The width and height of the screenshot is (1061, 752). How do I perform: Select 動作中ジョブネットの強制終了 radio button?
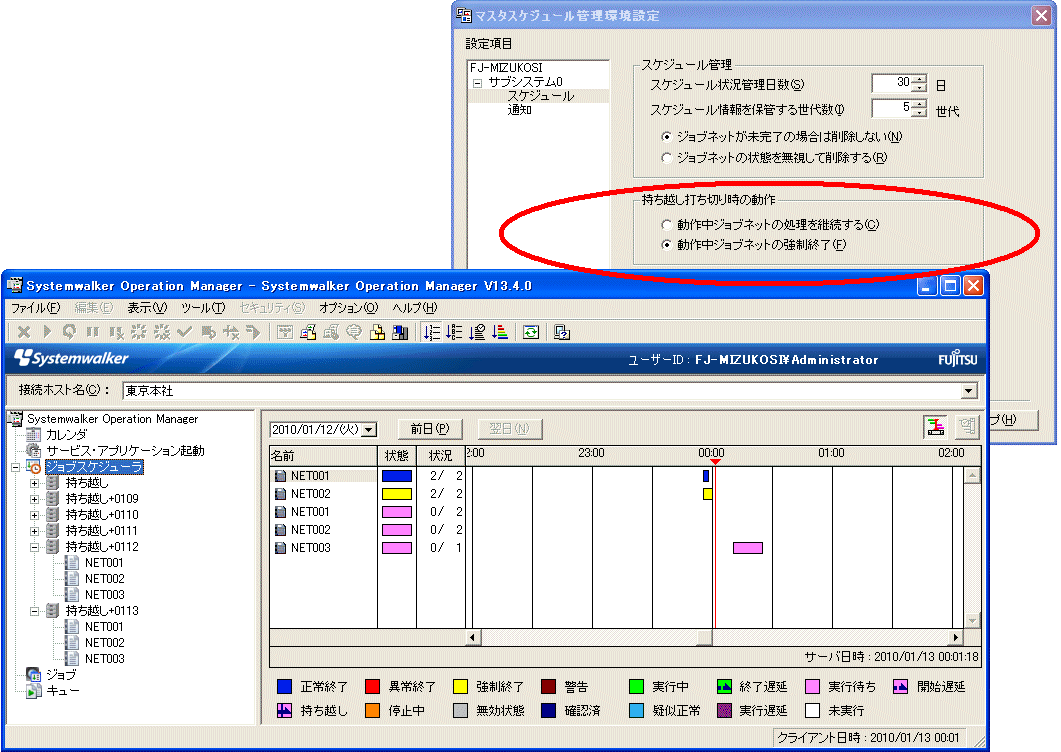(x=667, y=244)
